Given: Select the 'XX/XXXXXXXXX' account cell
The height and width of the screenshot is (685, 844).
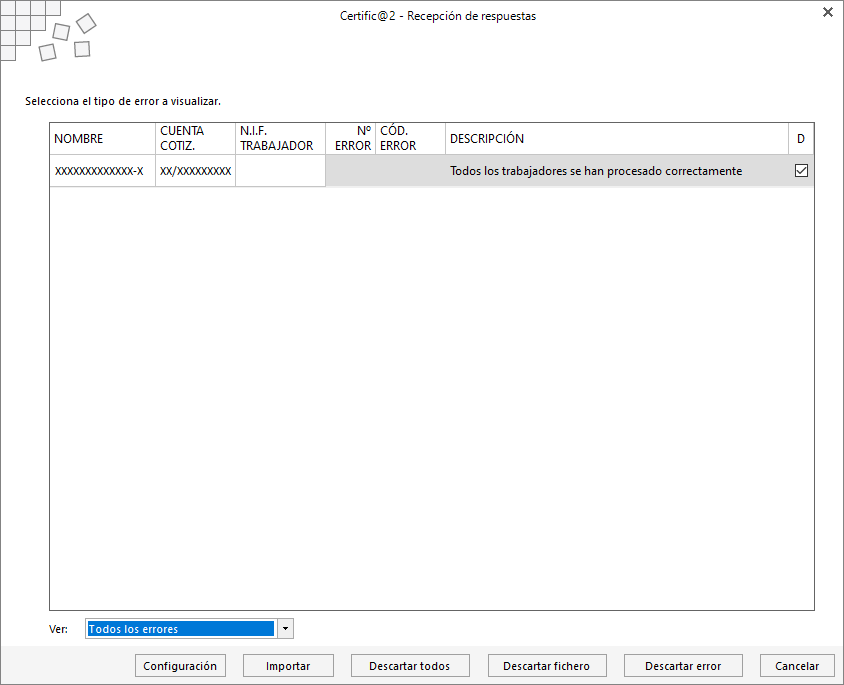Looking at the screenshot, I should [x=195, y=171].
